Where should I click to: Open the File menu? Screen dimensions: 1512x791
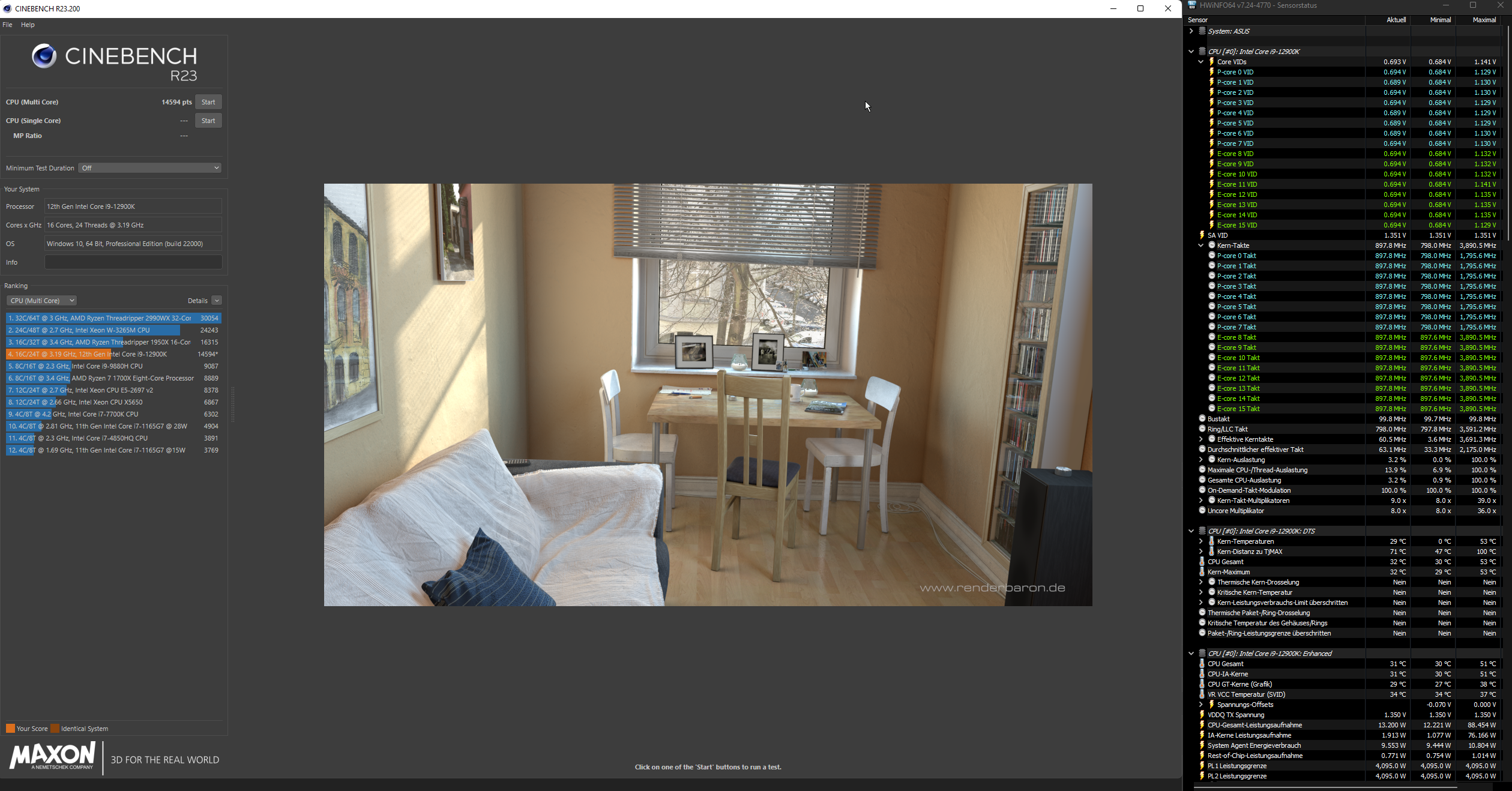click(x=7, y=25)
